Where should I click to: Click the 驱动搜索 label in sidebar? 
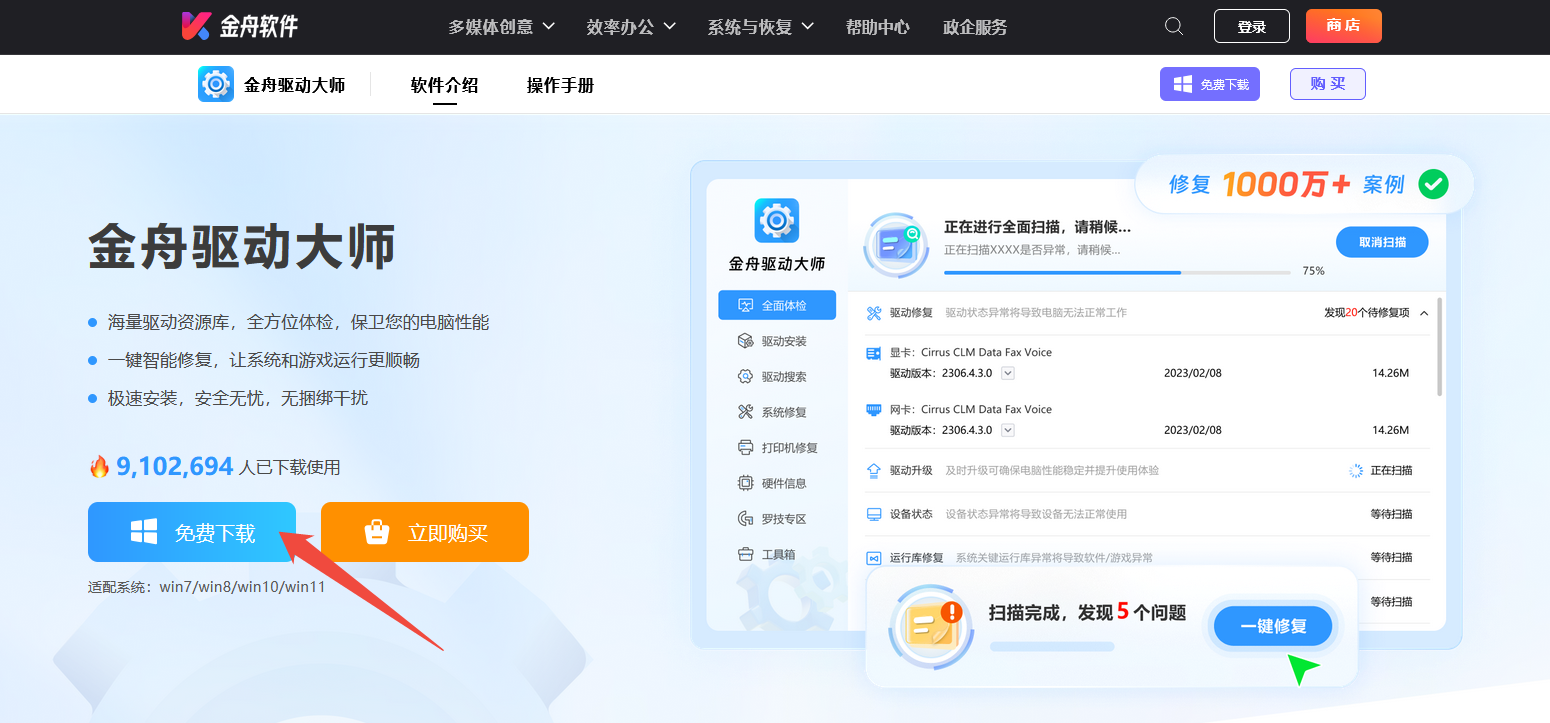click(x=784, y=376)
